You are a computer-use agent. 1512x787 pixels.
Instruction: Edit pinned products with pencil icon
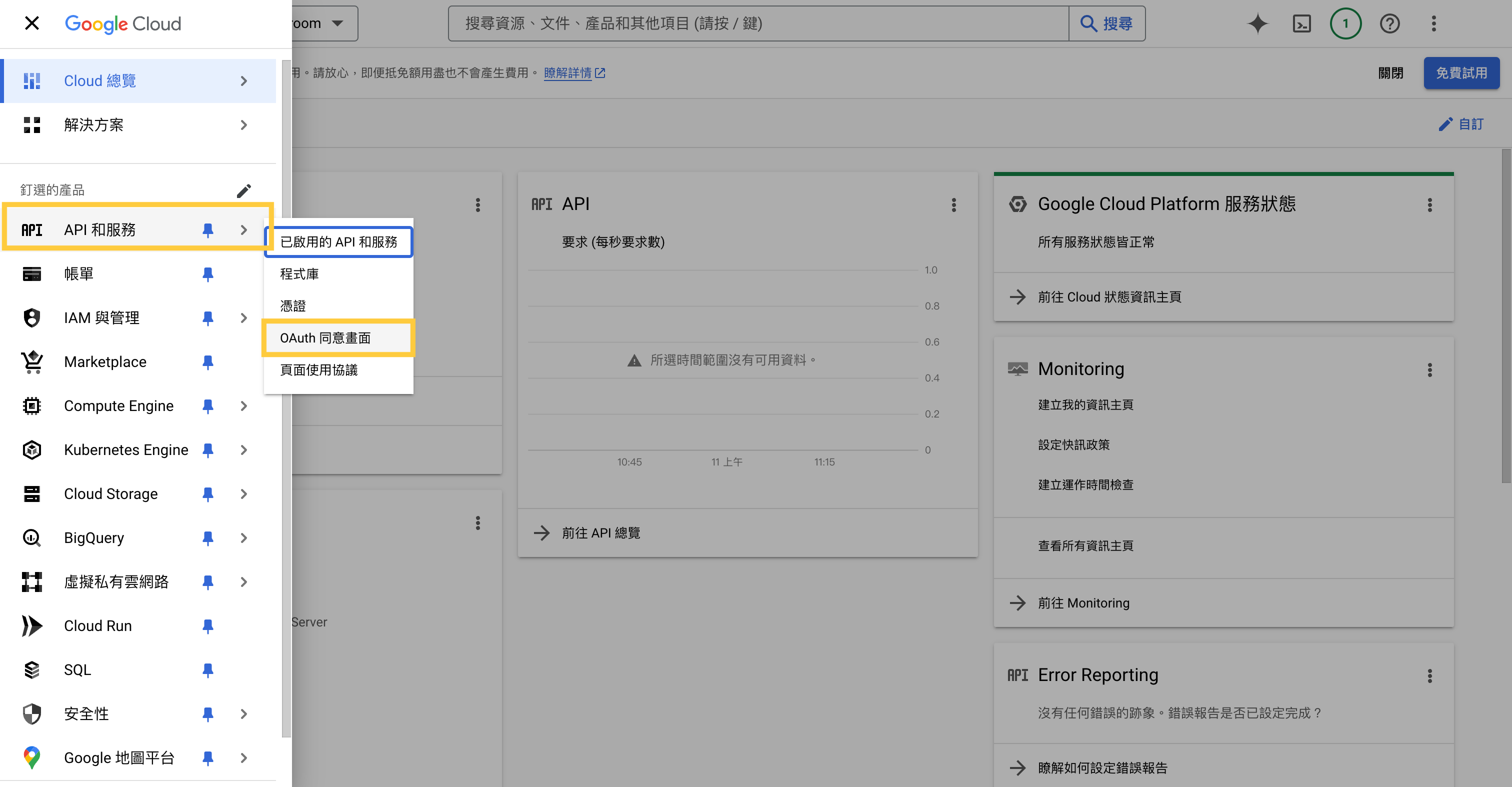pyautogui.click(x=243, y=190)
